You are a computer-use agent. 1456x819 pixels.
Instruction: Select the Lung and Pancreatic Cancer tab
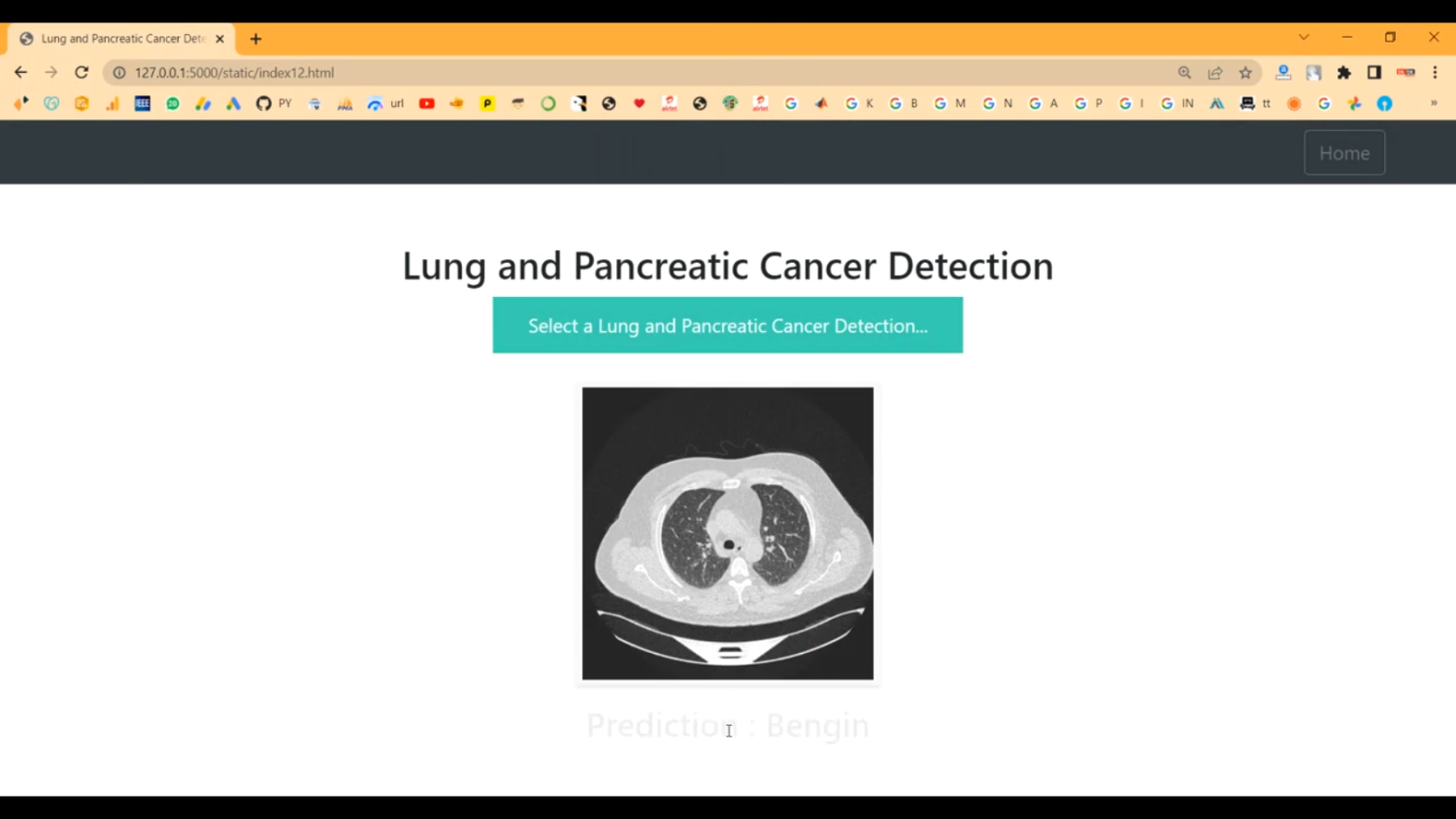click(x=121, y=39)
